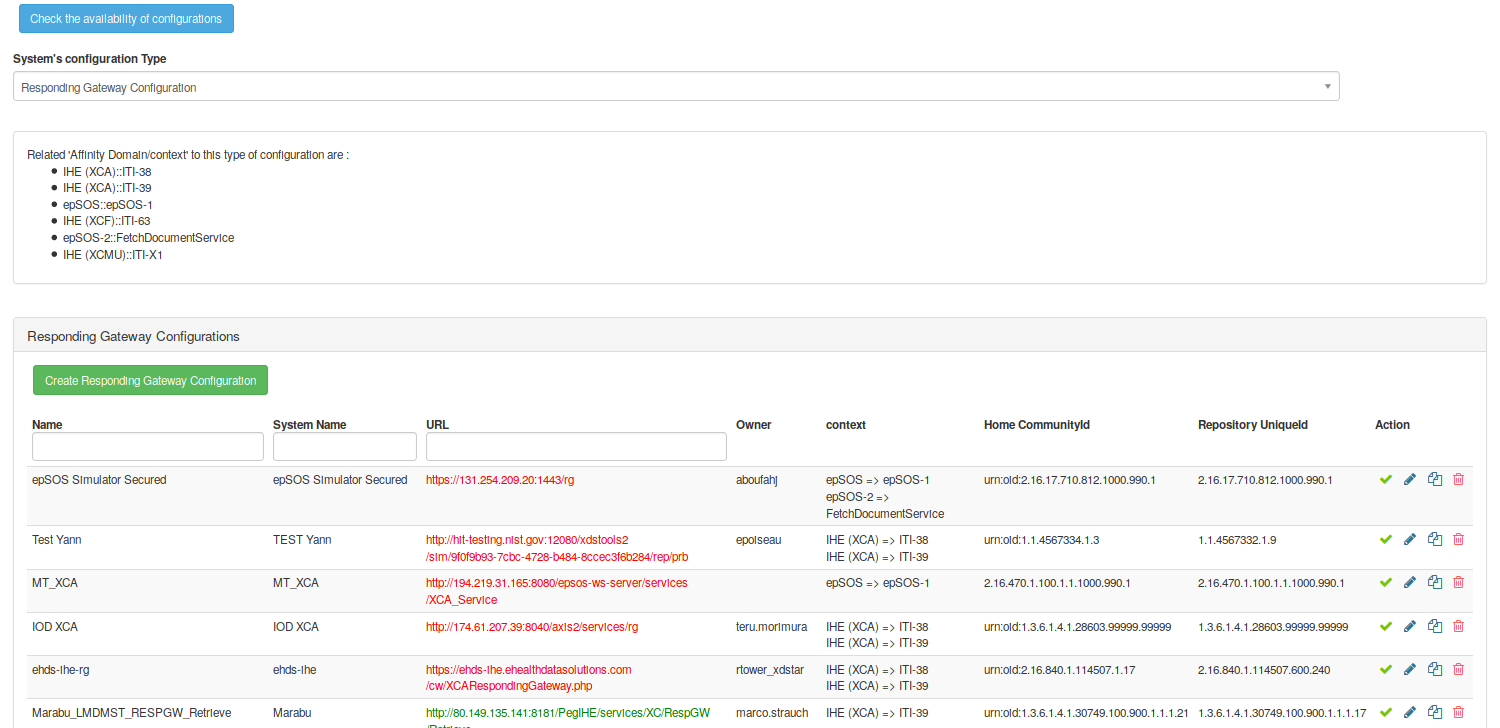The width and height of the screenshot is (1500, 728).
Task: Click the green checkmark for epSOS Simulator Secured
Action: [1385, 480]
